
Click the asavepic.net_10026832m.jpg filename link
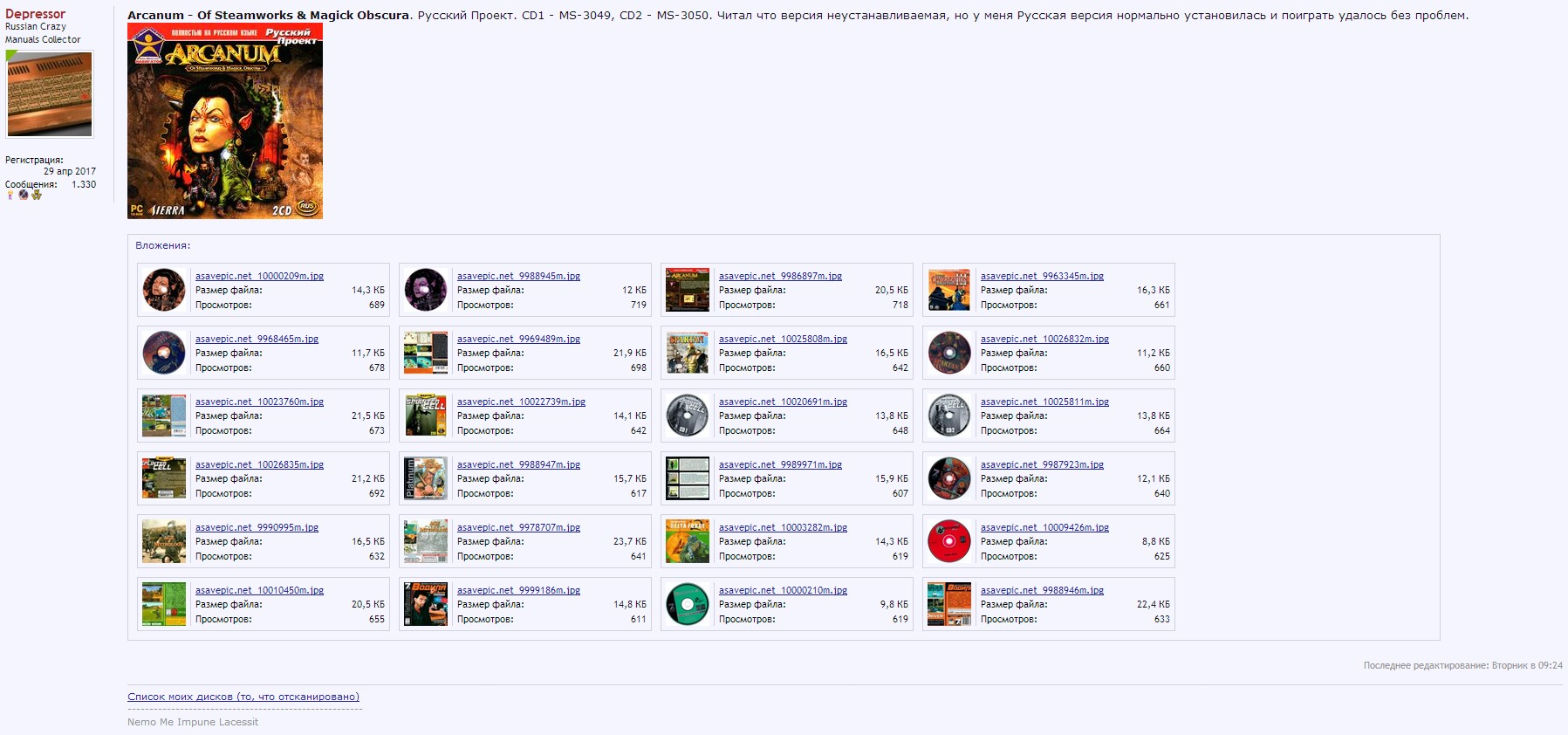(x=1044, y=339)
